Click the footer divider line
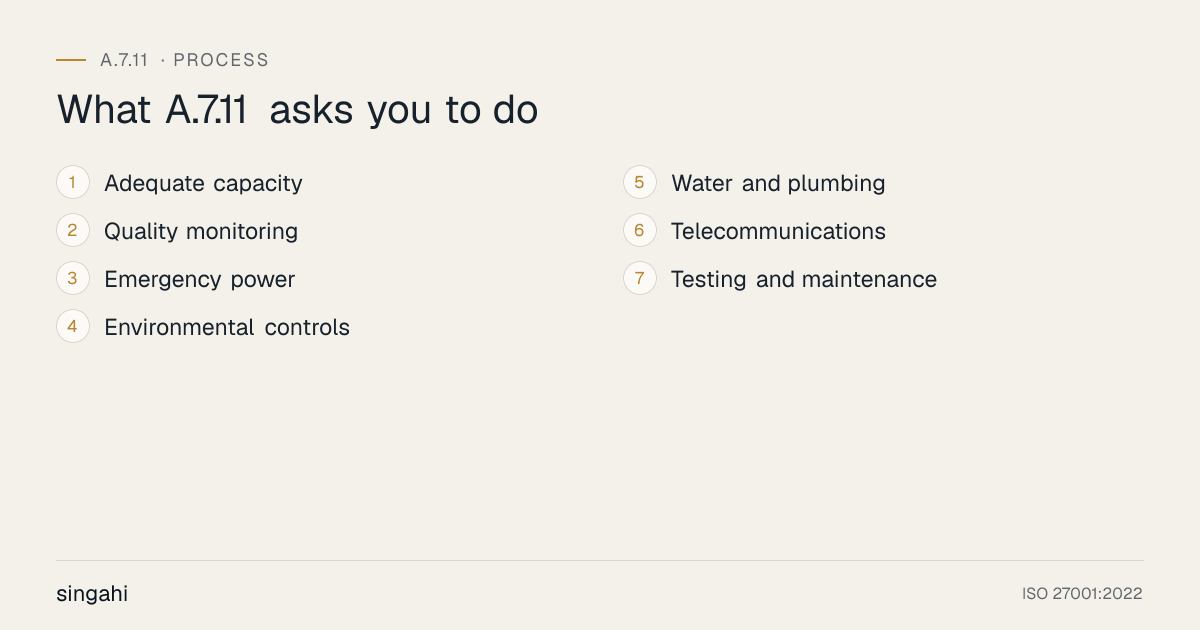This screenshot has width=1200, height=630. 600,560
